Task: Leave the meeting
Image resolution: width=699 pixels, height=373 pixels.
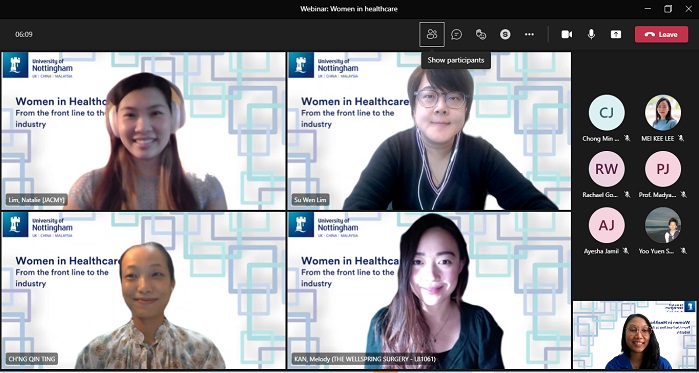Action: click(661, 34)
